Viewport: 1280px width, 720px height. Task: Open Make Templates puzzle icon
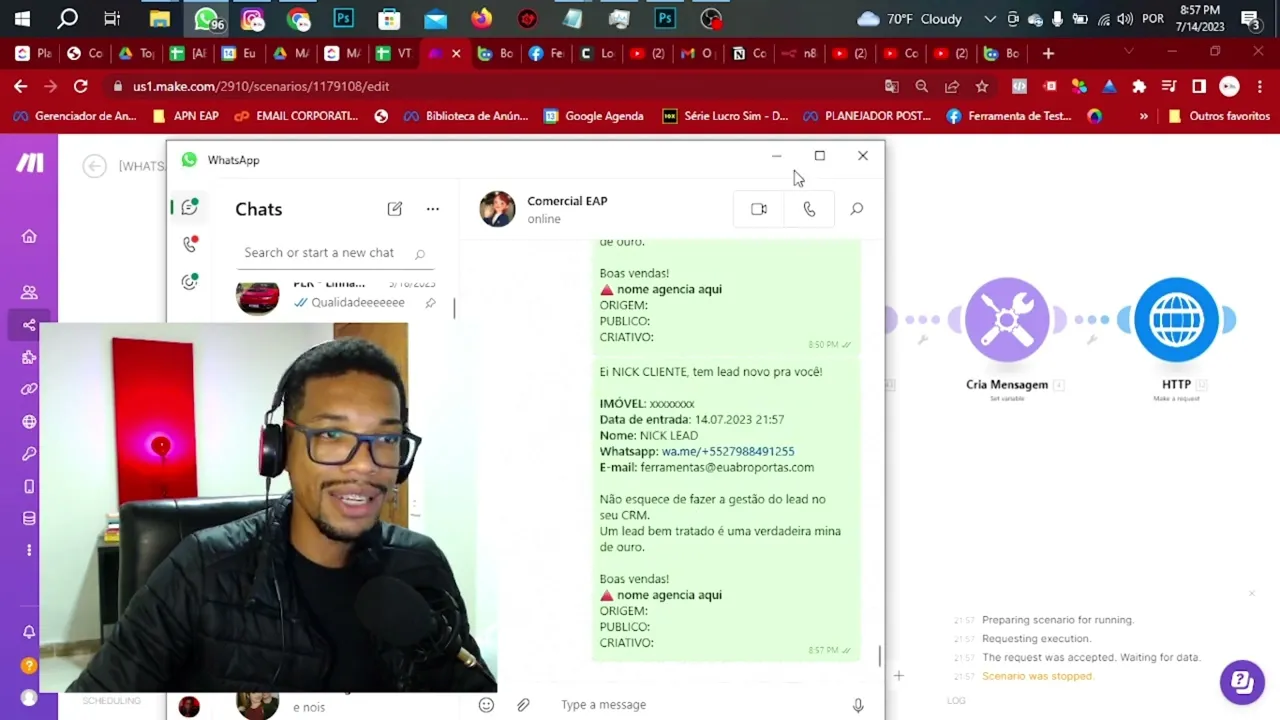[29, 357]
